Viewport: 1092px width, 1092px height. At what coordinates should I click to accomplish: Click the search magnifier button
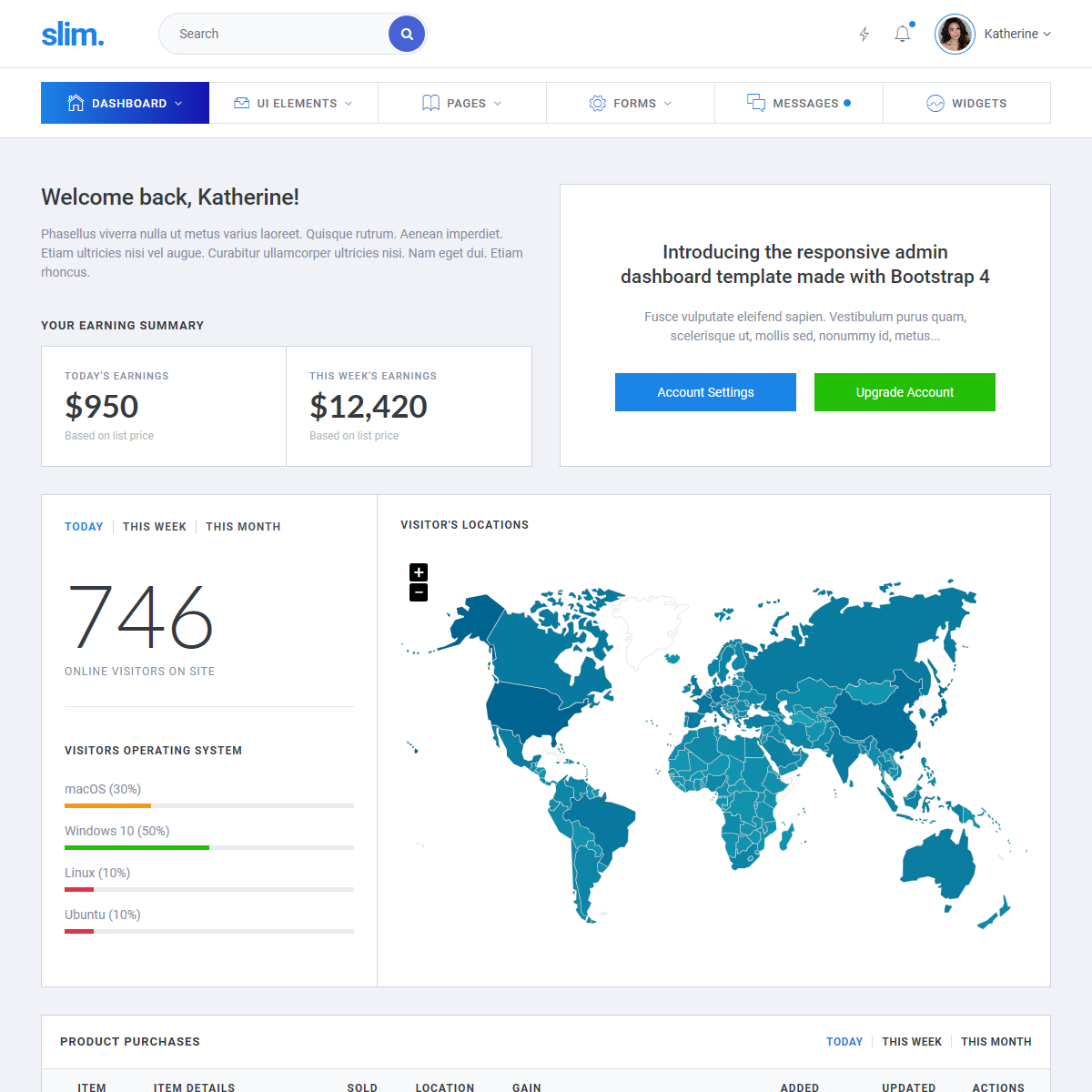tap(407, 34)
